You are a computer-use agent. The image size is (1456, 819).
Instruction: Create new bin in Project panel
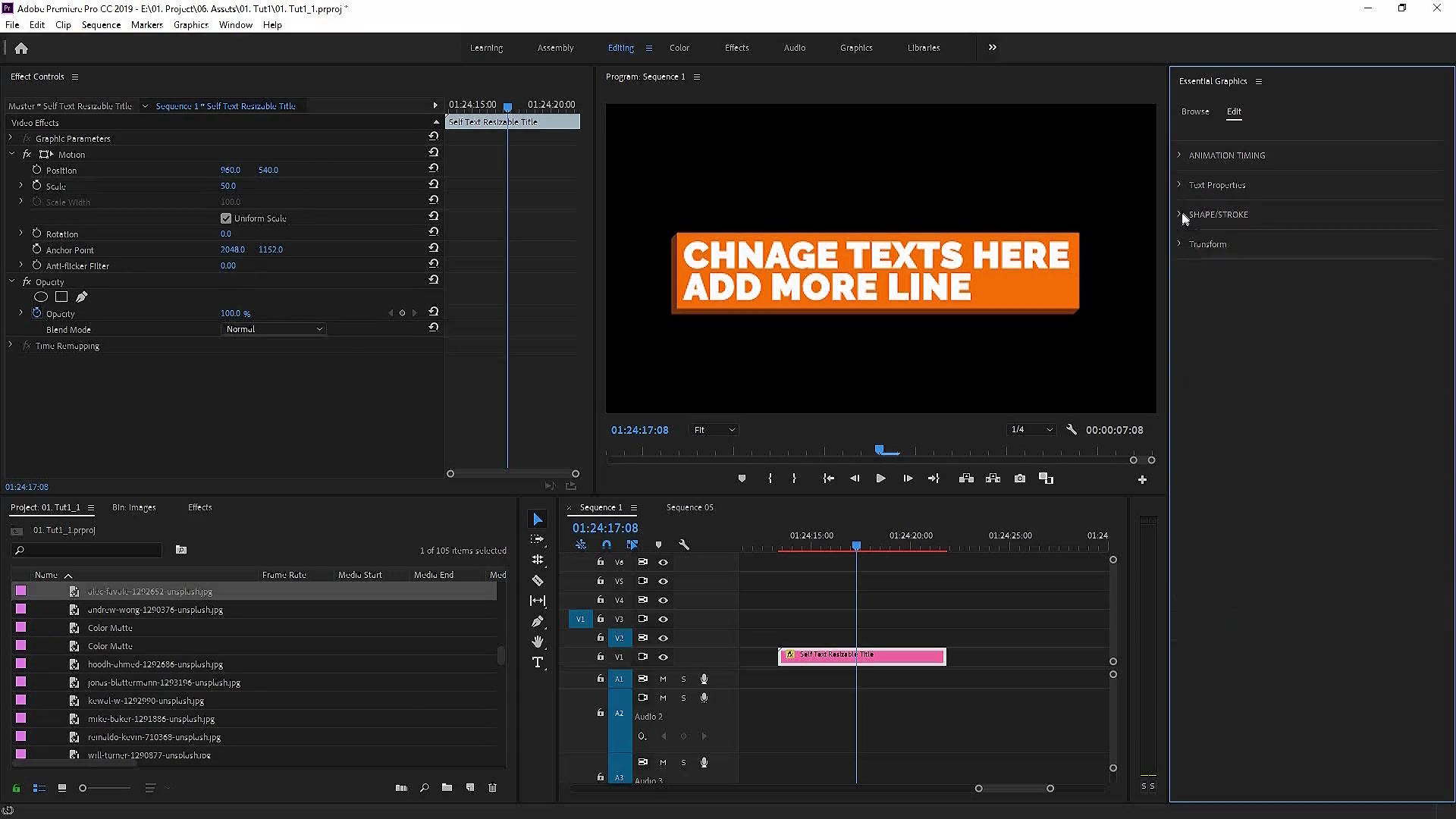[447, 788]
